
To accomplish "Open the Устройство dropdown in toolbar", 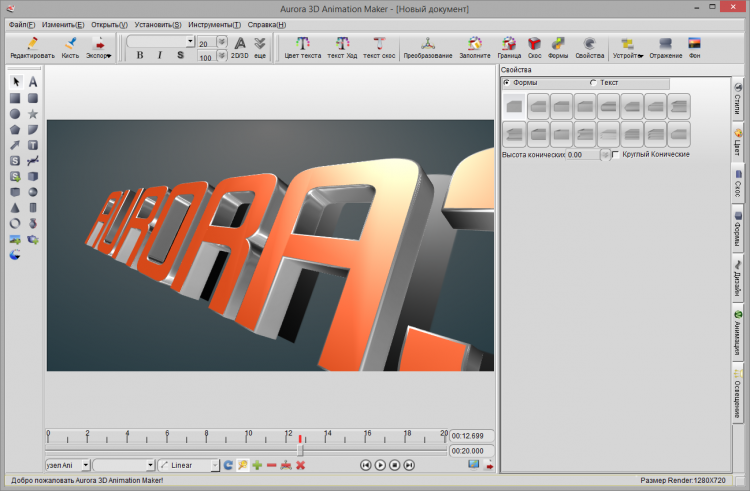I will [x=628, y=46].
